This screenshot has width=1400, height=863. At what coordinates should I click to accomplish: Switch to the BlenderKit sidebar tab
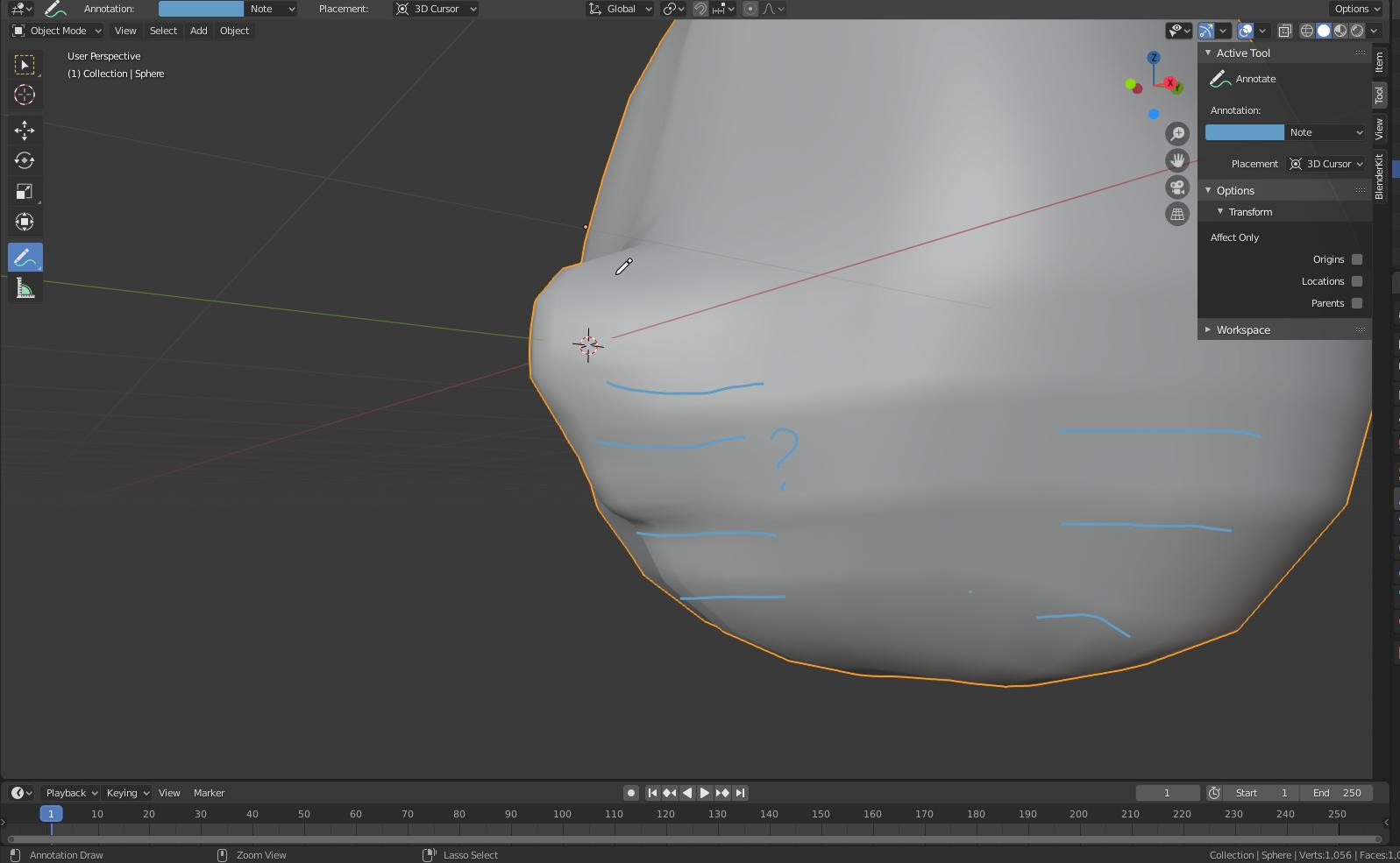tap(1379, 176)
